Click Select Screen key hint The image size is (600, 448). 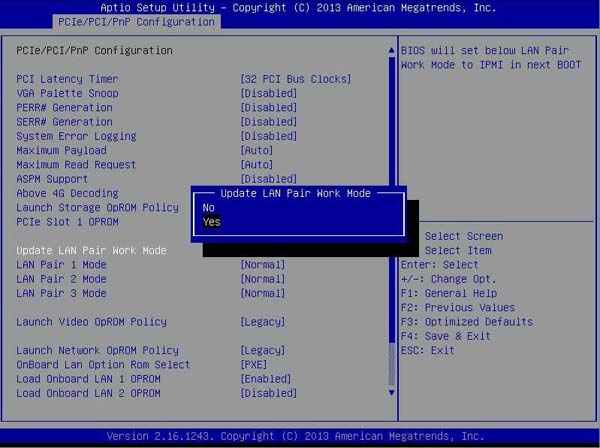[x=464, y=236]
